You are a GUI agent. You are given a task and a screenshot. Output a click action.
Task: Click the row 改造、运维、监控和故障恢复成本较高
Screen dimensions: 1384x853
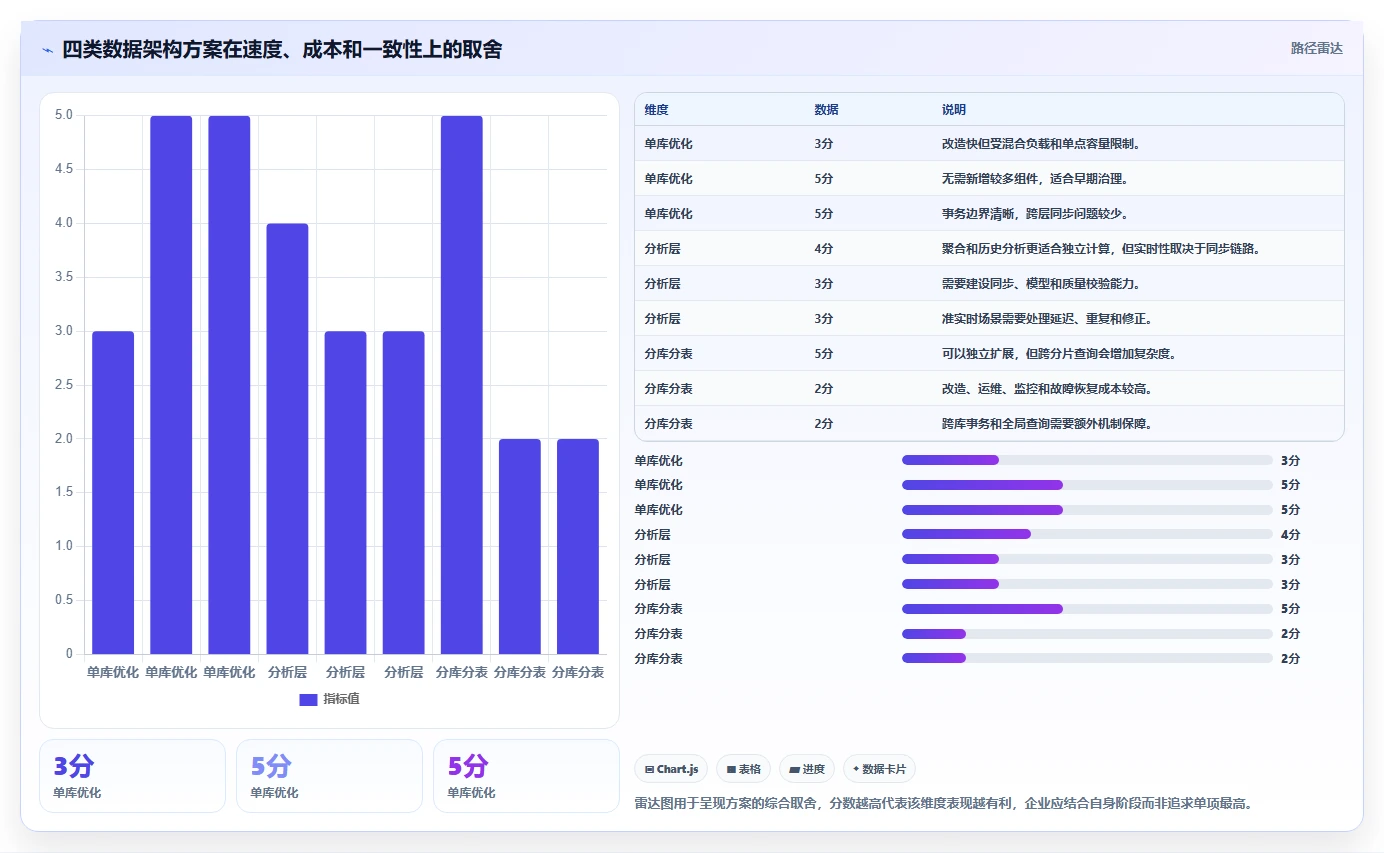989,388
